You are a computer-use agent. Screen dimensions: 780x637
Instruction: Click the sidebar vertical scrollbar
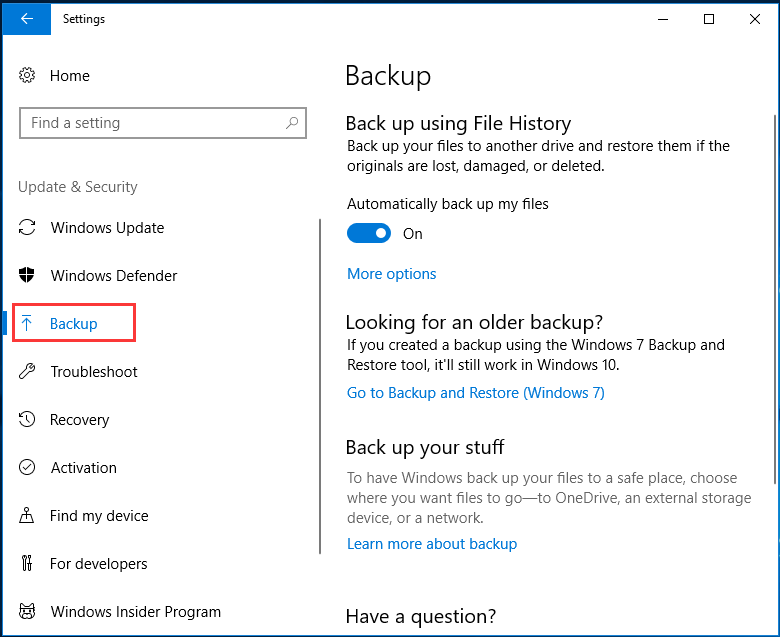(320, 386)
